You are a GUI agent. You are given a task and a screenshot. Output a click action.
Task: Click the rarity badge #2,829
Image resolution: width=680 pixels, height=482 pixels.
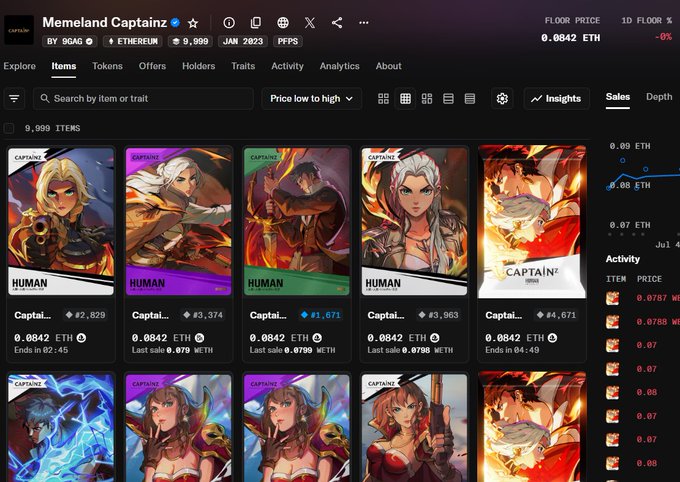[85, 315]
